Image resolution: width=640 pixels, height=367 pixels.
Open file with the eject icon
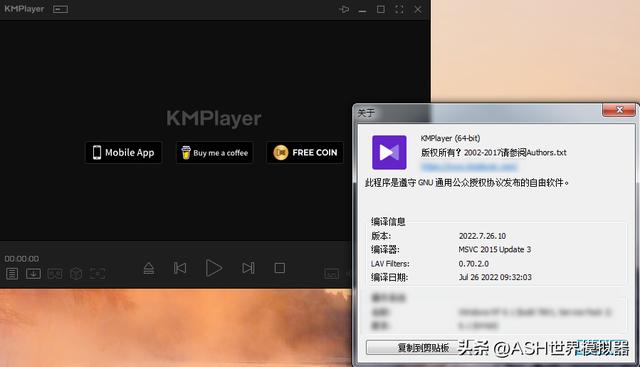pyautogui.click(x=149, y=268)
